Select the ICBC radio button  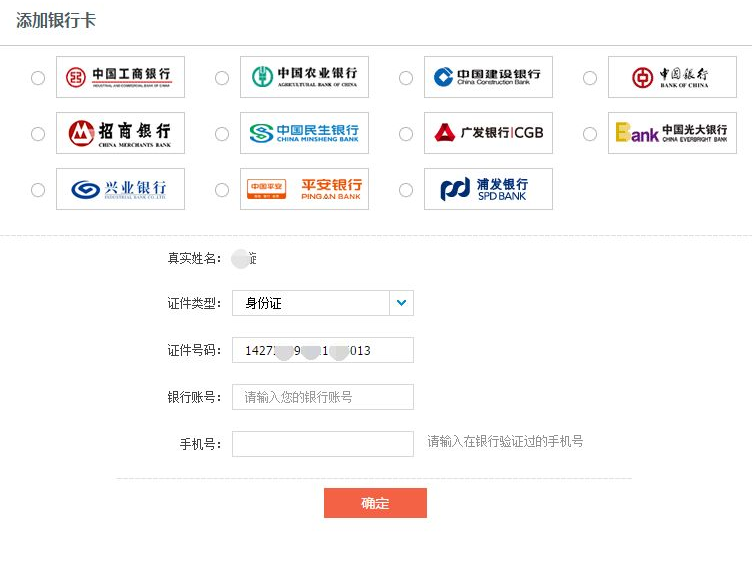[38, 78]
